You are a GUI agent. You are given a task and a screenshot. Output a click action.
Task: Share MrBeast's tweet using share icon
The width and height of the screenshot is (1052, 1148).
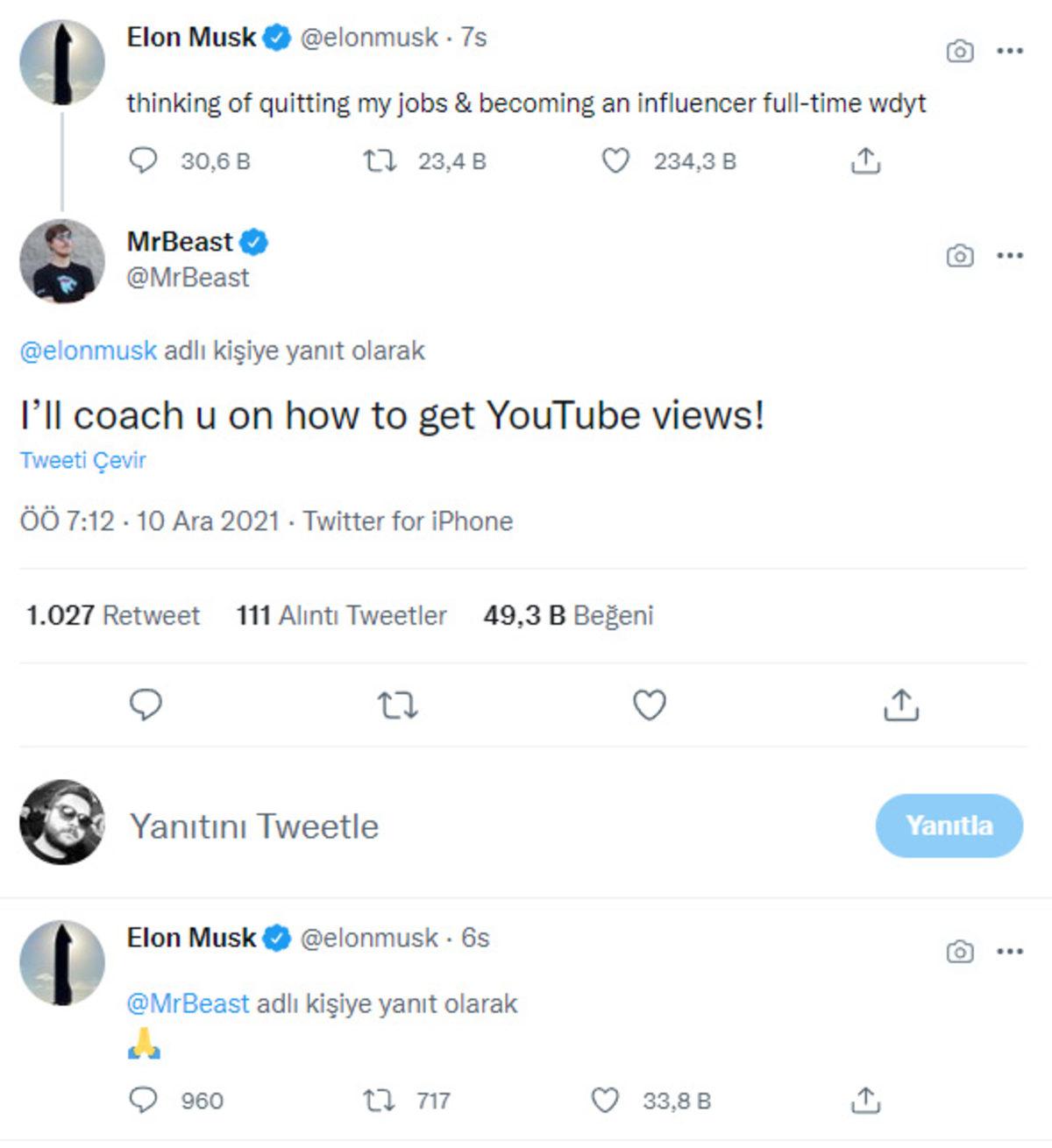[x=901, y=705]
